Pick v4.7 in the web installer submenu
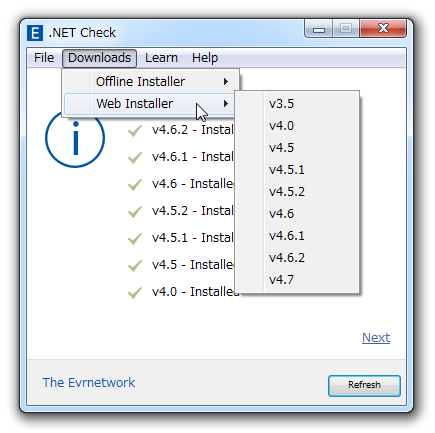Viewport: 435px width, 433px height. tap(297, 279)
